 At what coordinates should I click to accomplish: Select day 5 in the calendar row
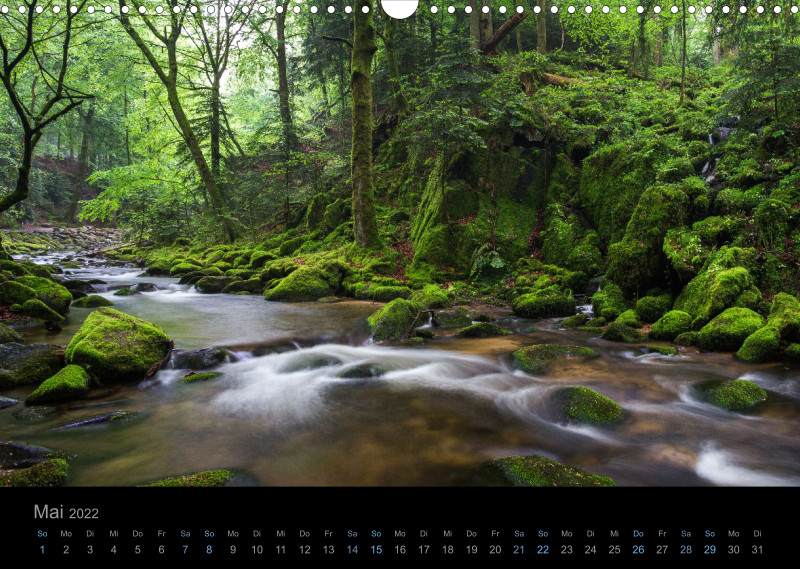[138, 550]
